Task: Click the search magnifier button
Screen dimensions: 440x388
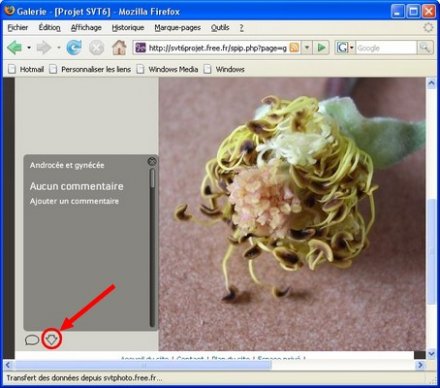Action: click(x=425, y=48)
